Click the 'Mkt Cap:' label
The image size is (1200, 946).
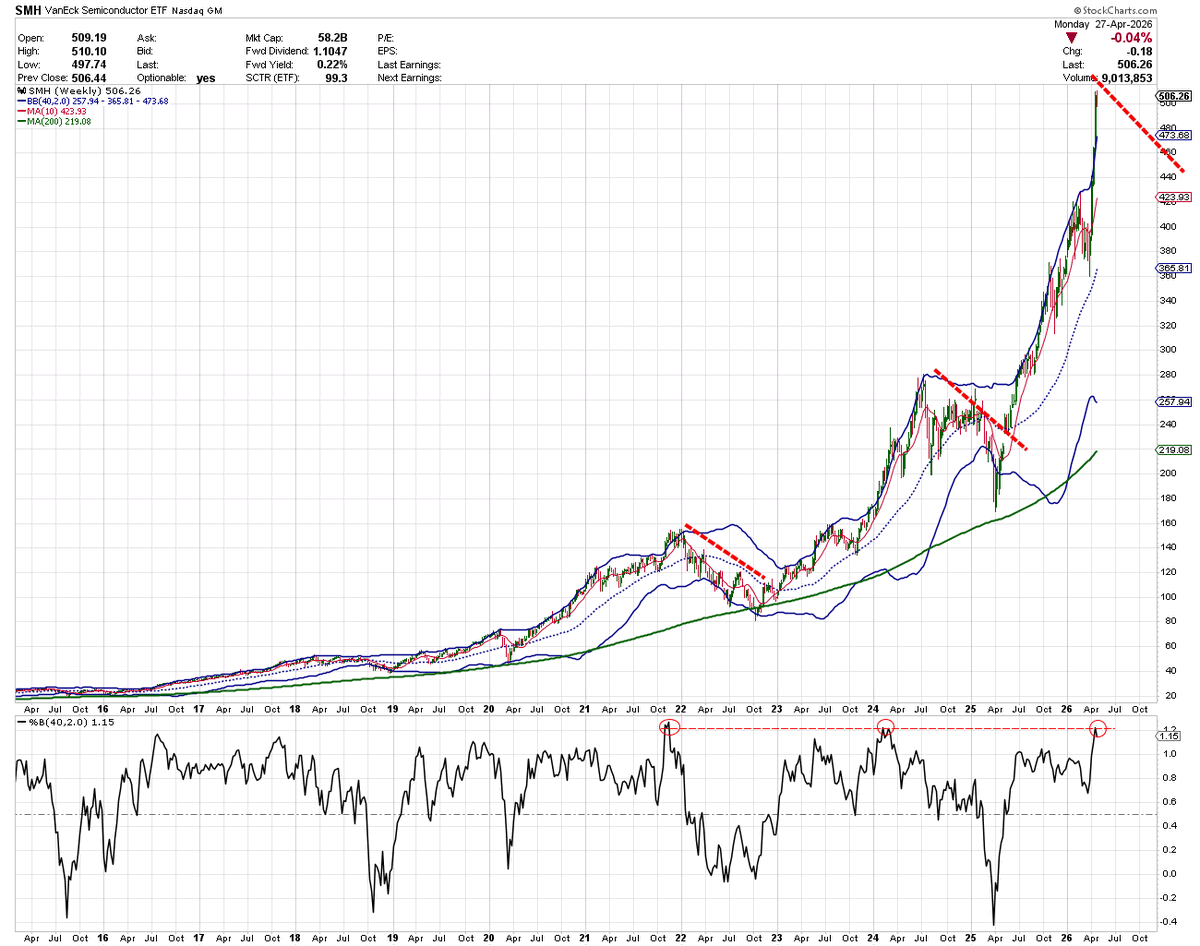coord(266,37)
